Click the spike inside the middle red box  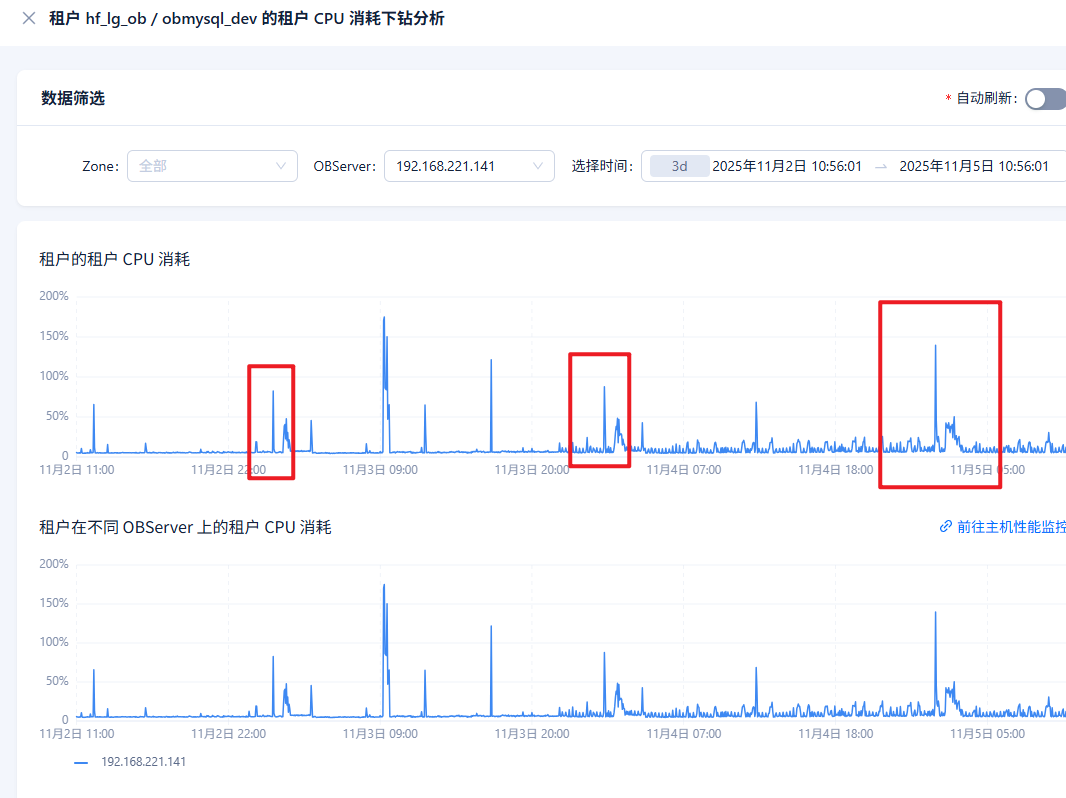coord(604,388)
